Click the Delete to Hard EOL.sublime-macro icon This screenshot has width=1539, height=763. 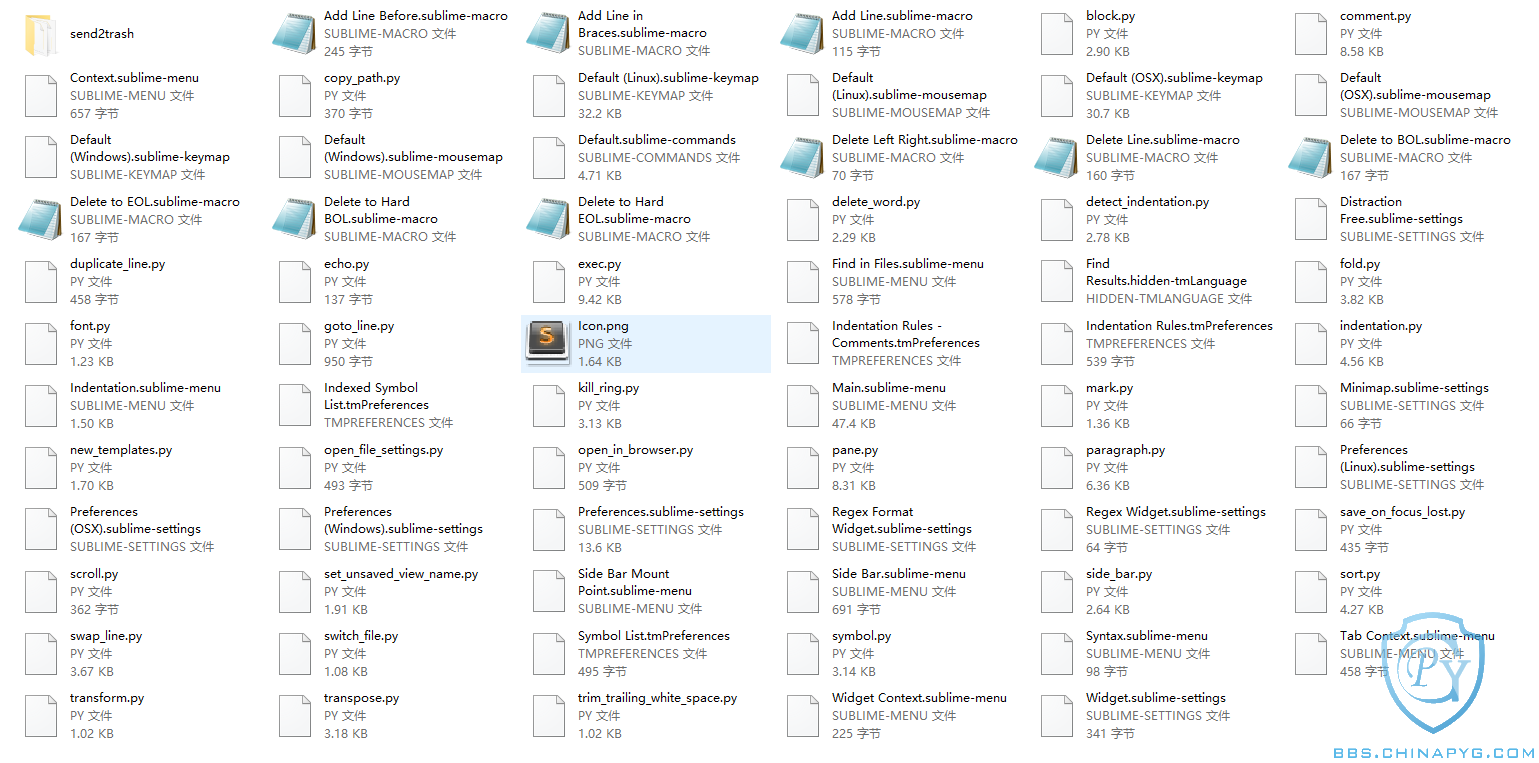point(549,220)
